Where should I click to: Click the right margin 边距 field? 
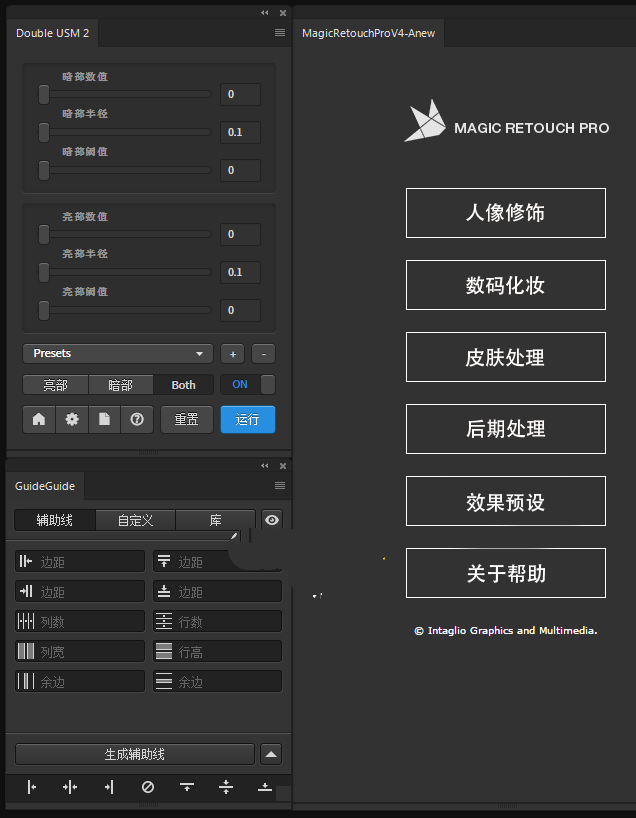click(80, 592)
